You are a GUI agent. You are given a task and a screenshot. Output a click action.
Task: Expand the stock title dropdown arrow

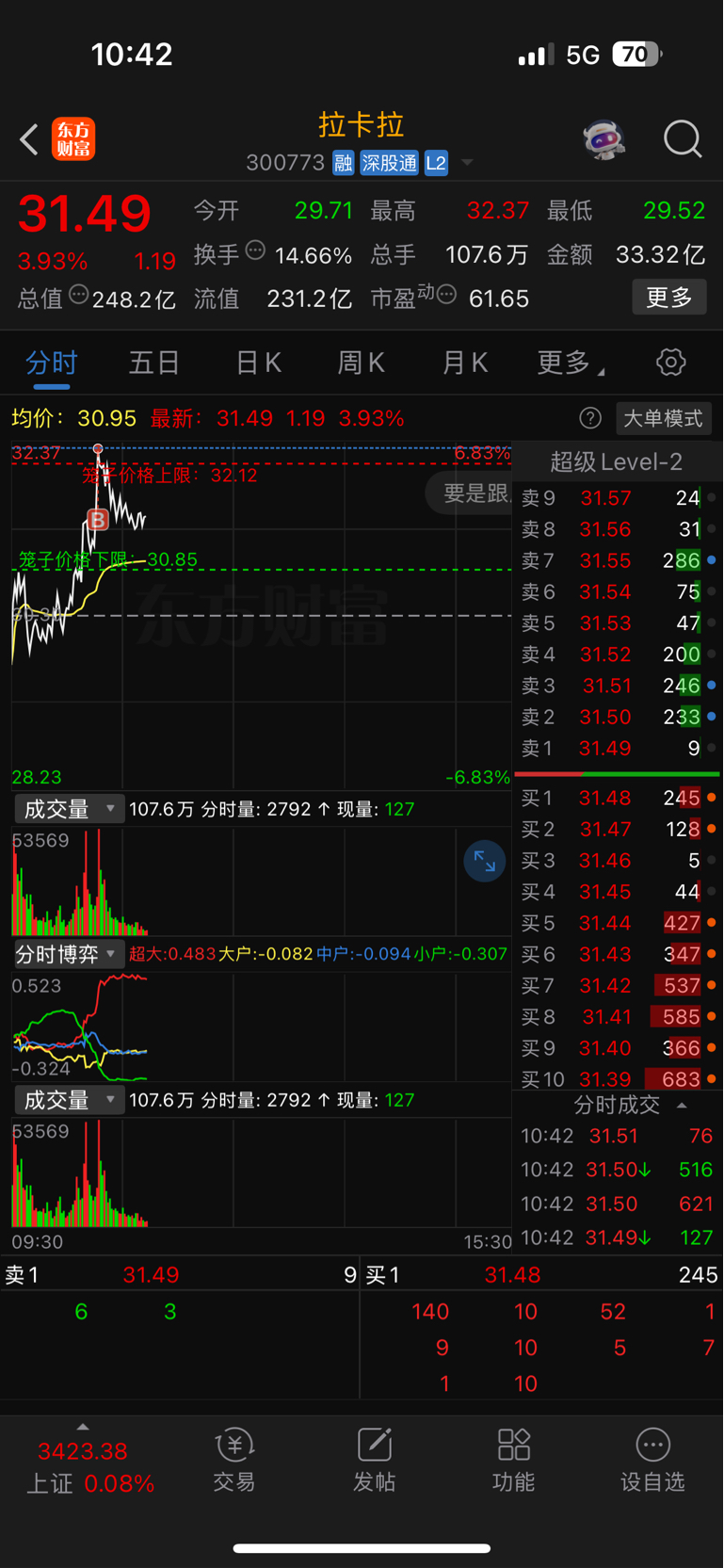[x=467, y=163]
